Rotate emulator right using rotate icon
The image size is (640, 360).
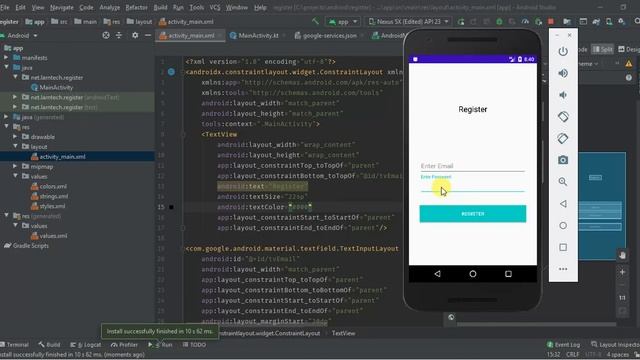coord(563,138)
